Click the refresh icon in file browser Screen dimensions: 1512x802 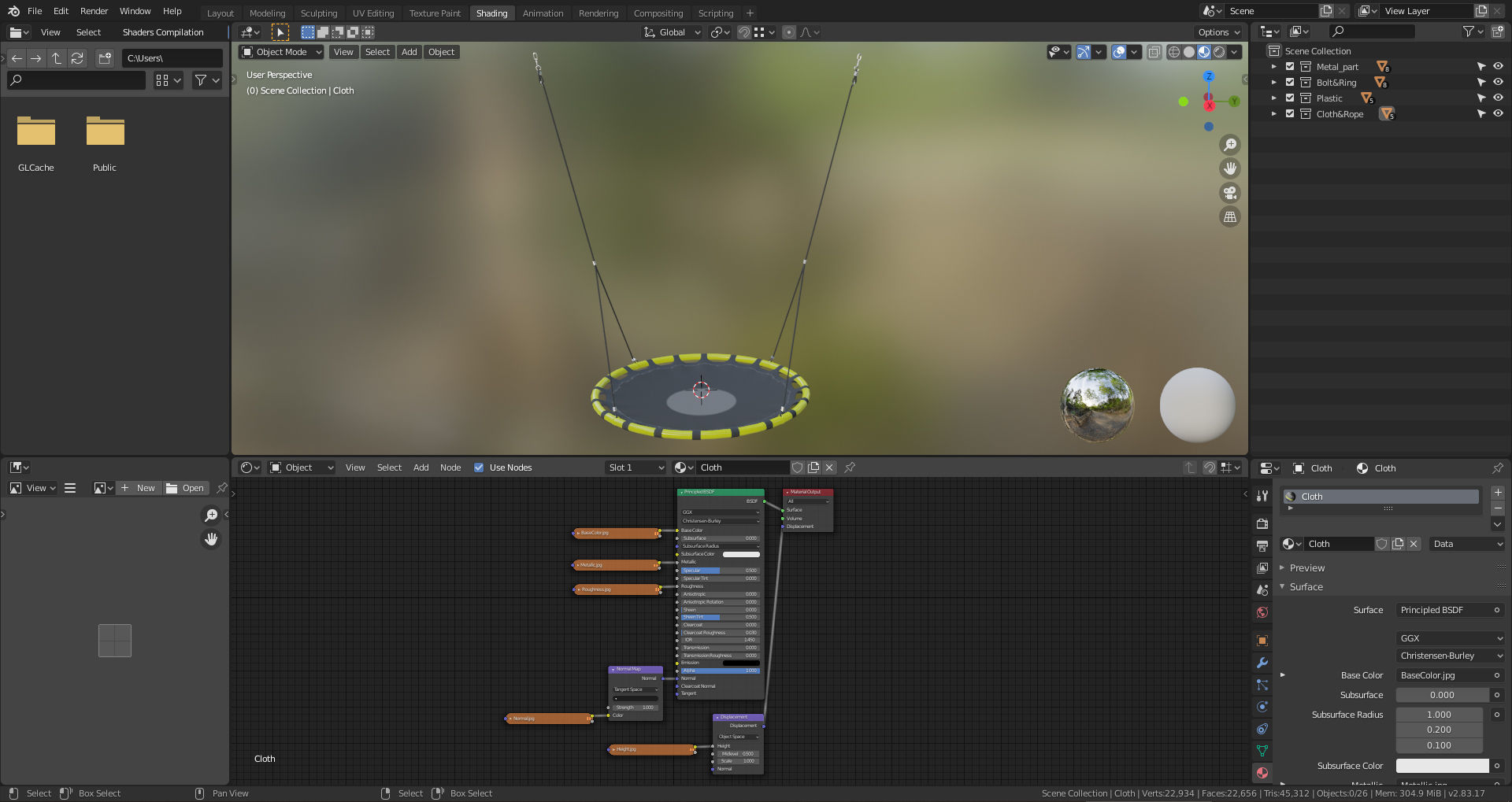(76, 58)
